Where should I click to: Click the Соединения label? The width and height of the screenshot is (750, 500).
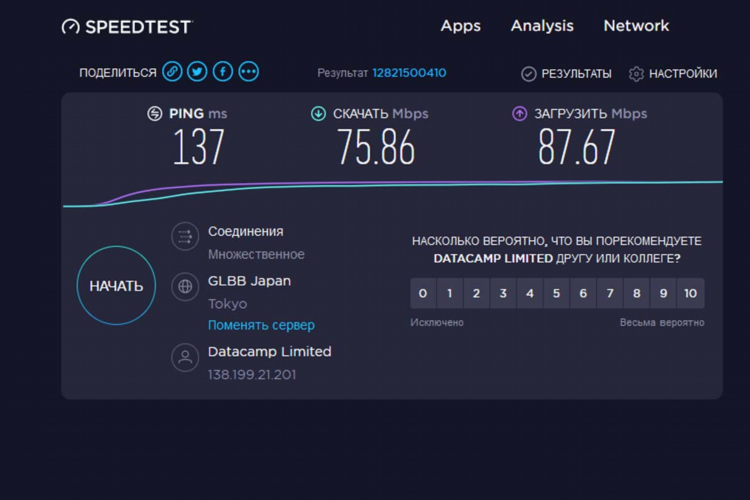click(245, 232)
